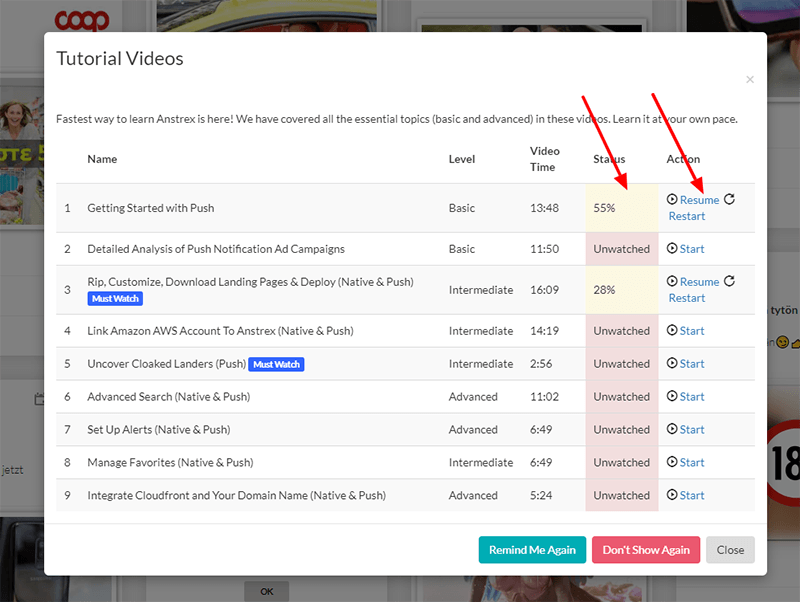
Task: Click the play icon for Link Amazon AWS Account video
Action: point(672,330)
